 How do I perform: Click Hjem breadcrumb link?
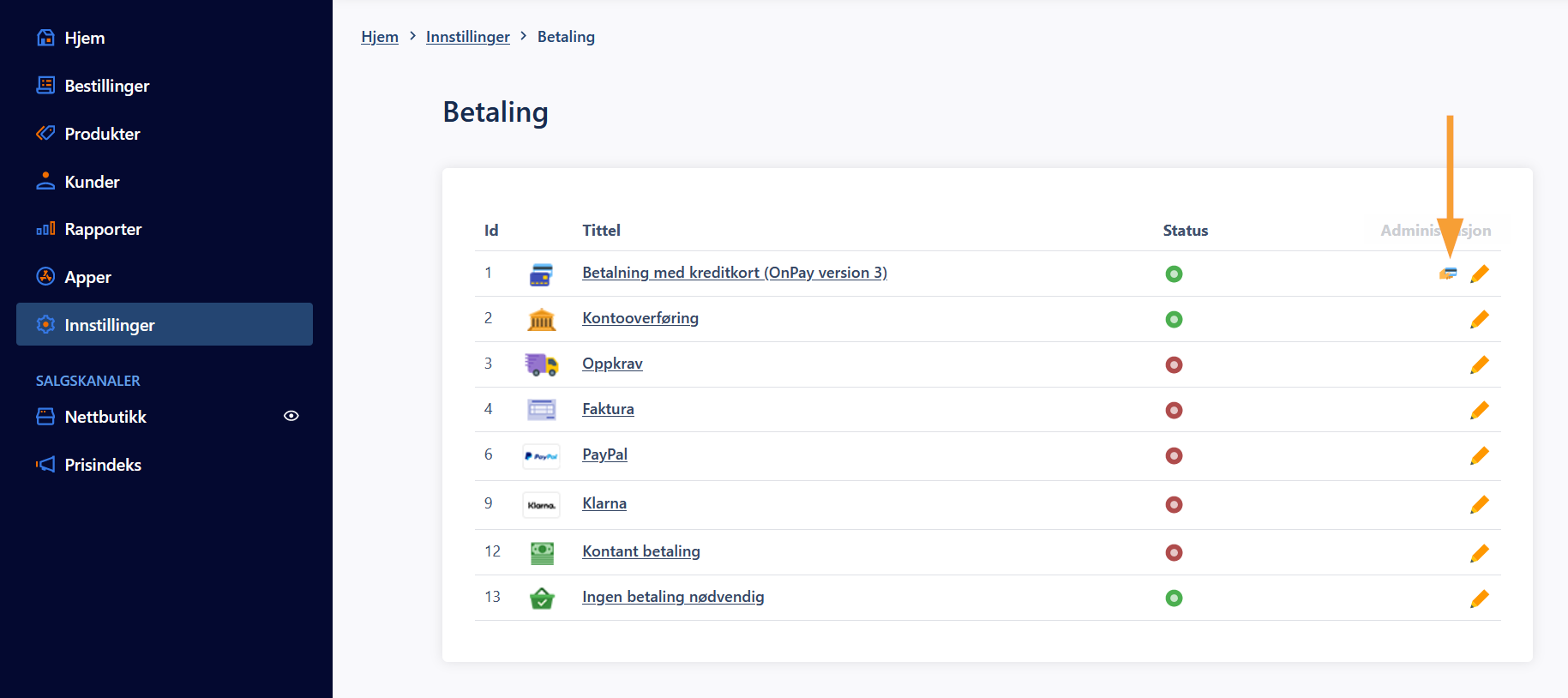pos(379,37)
